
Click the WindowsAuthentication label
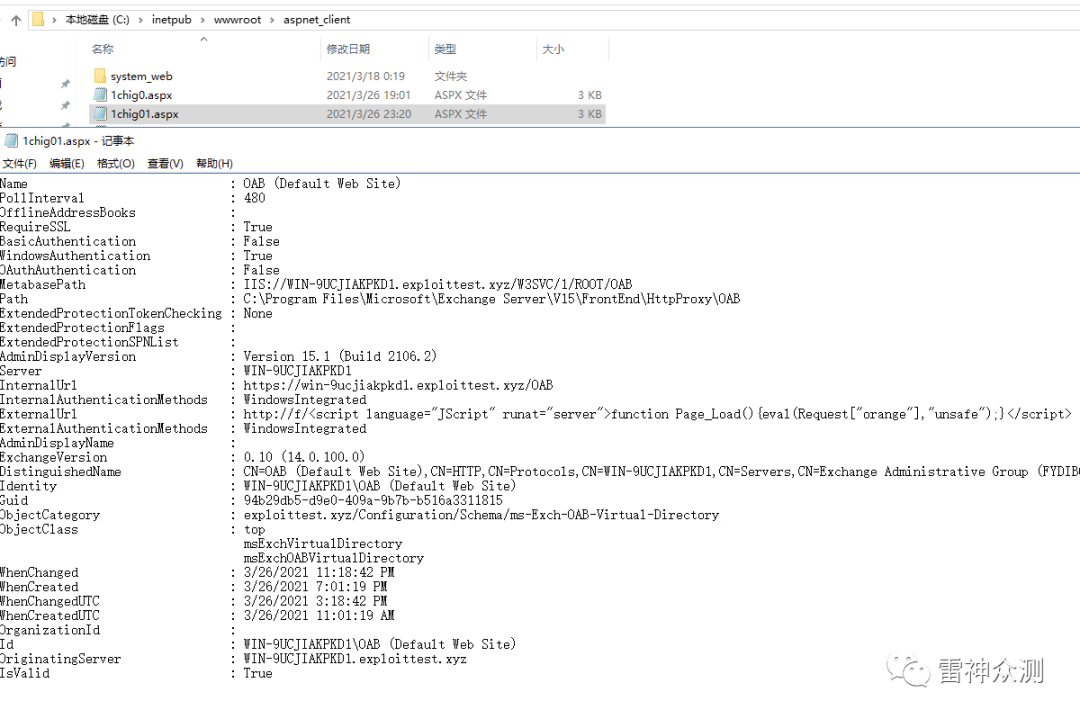pyautogui.click(x=75, y=256)
